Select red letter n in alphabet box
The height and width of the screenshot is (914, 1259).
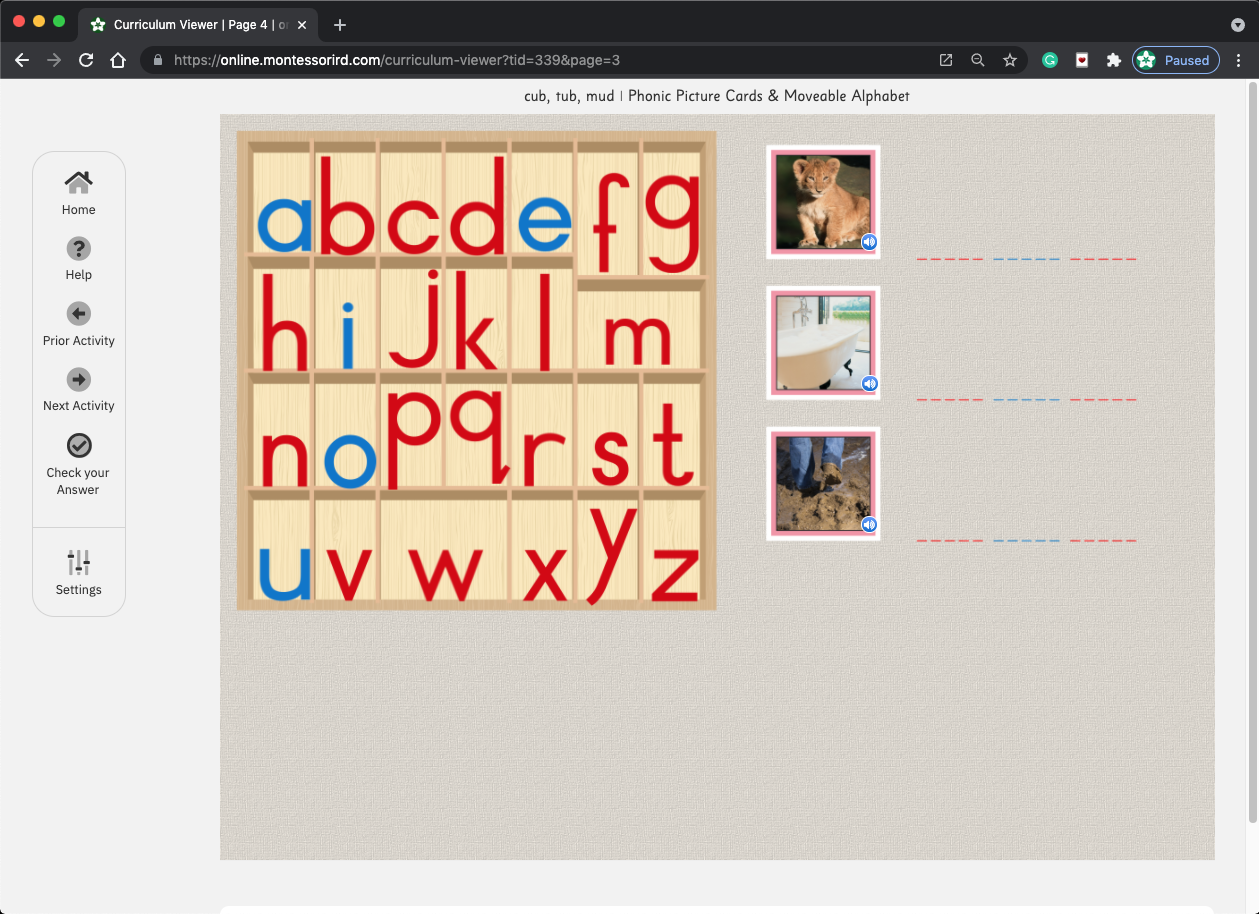pyautogui.click(x=285, y=458)
